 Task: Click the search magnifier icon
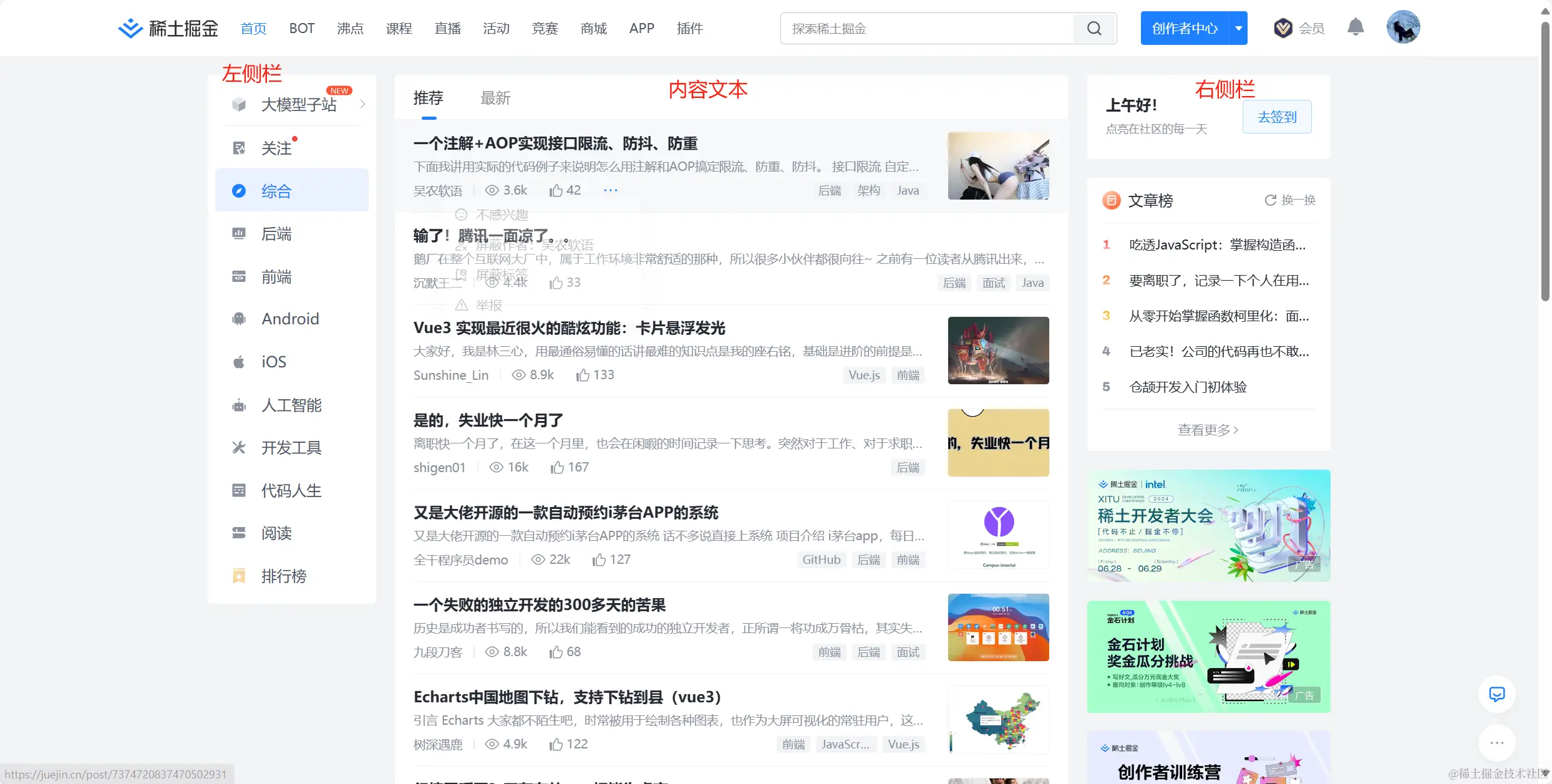pos(1094,29)
